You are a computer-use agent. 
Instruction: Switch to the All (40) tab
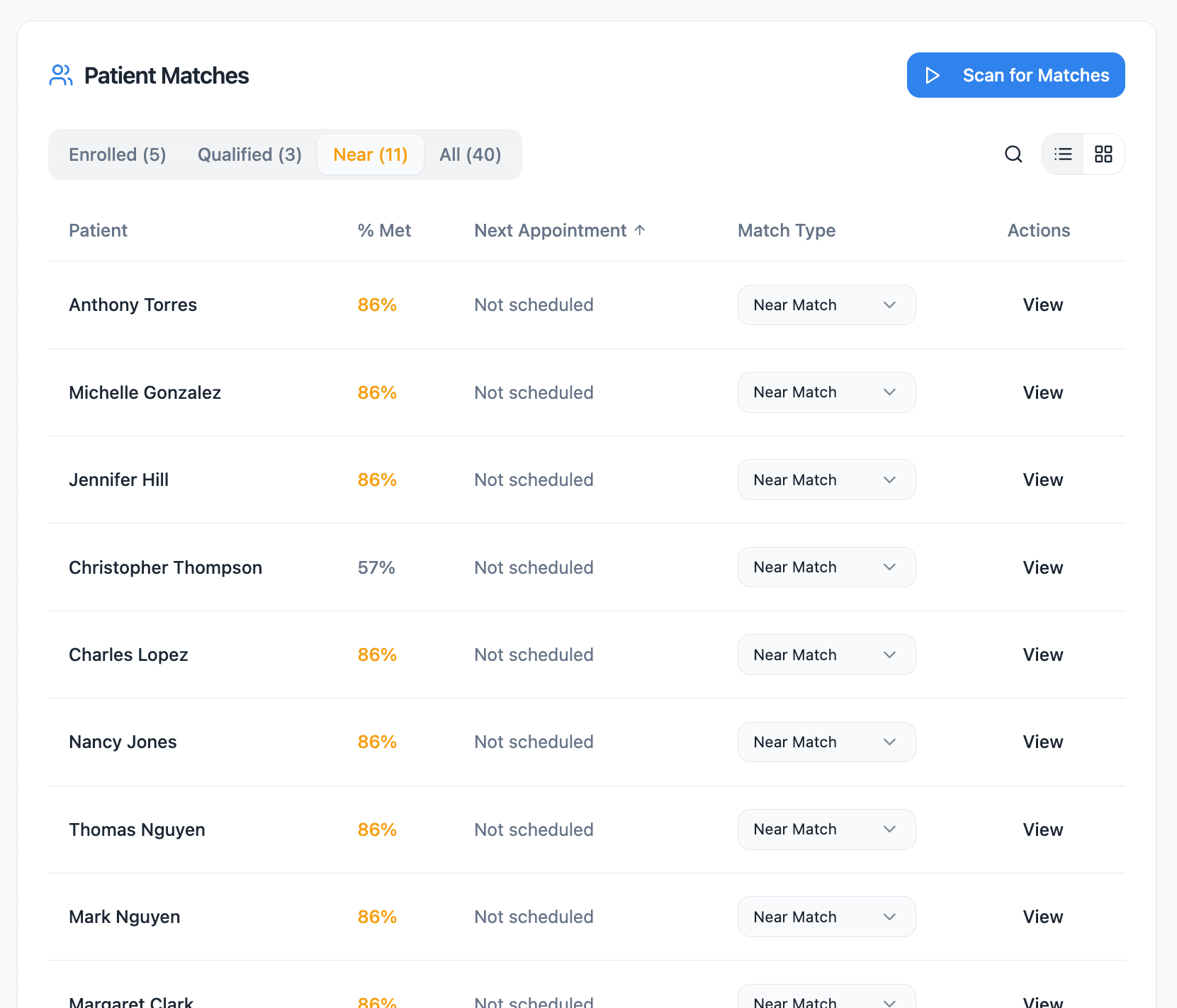pyautogui.click(x=471, y=154)
